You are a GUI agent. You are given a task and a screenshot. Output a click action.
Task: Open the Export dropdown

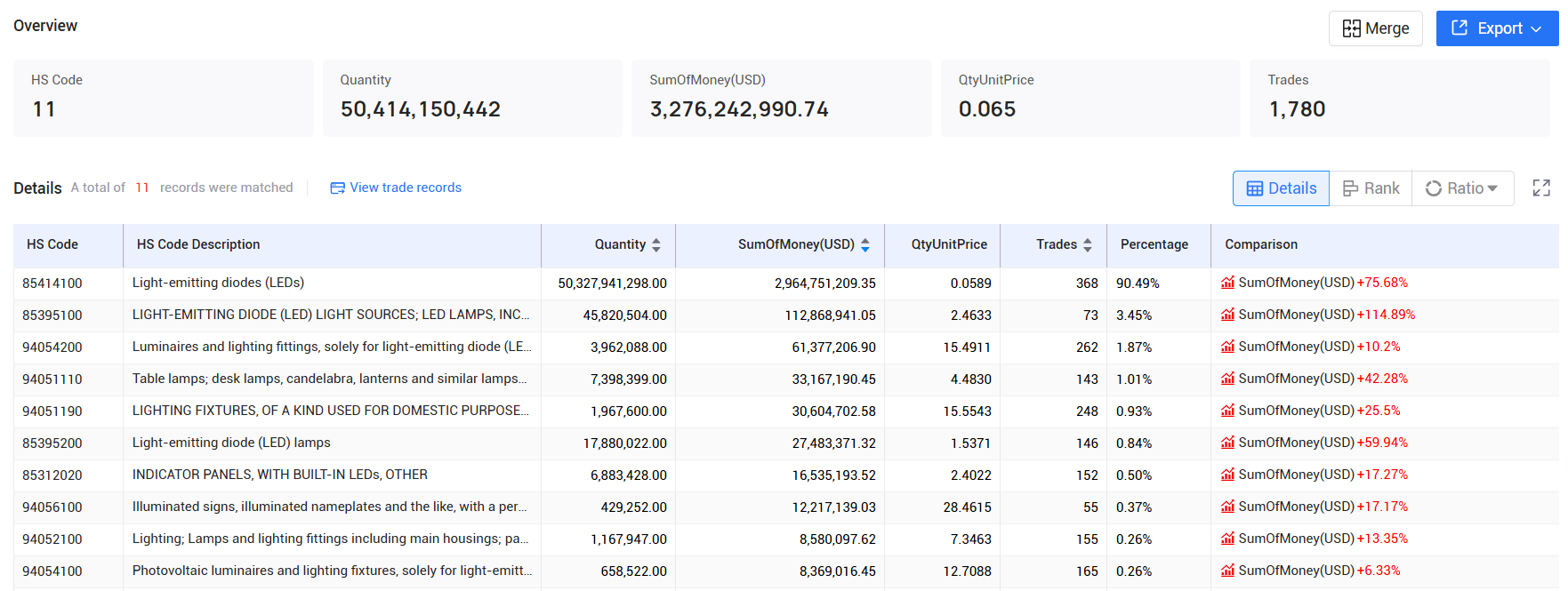click(x=1497, y=28)
